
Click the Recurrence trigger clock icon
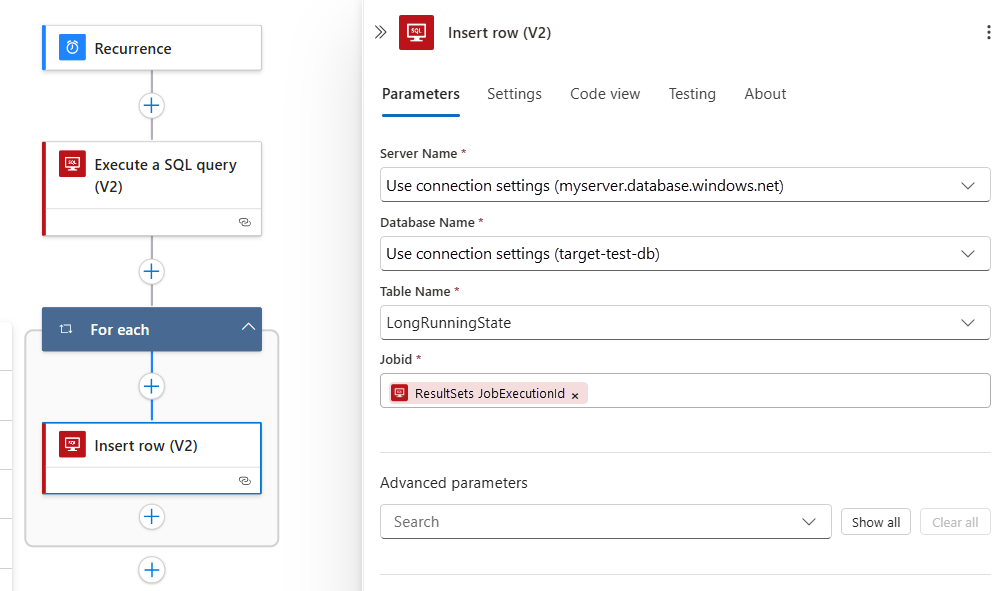pos(72,48)
